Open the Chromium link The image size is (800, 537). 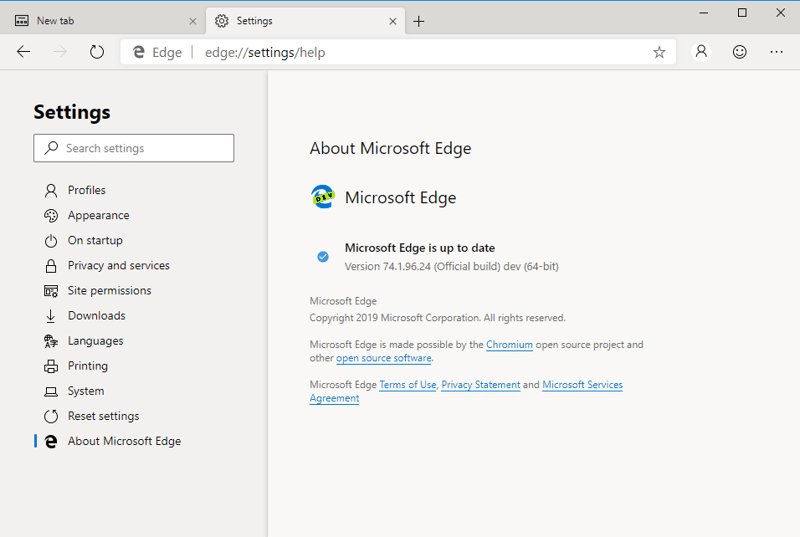509,345
